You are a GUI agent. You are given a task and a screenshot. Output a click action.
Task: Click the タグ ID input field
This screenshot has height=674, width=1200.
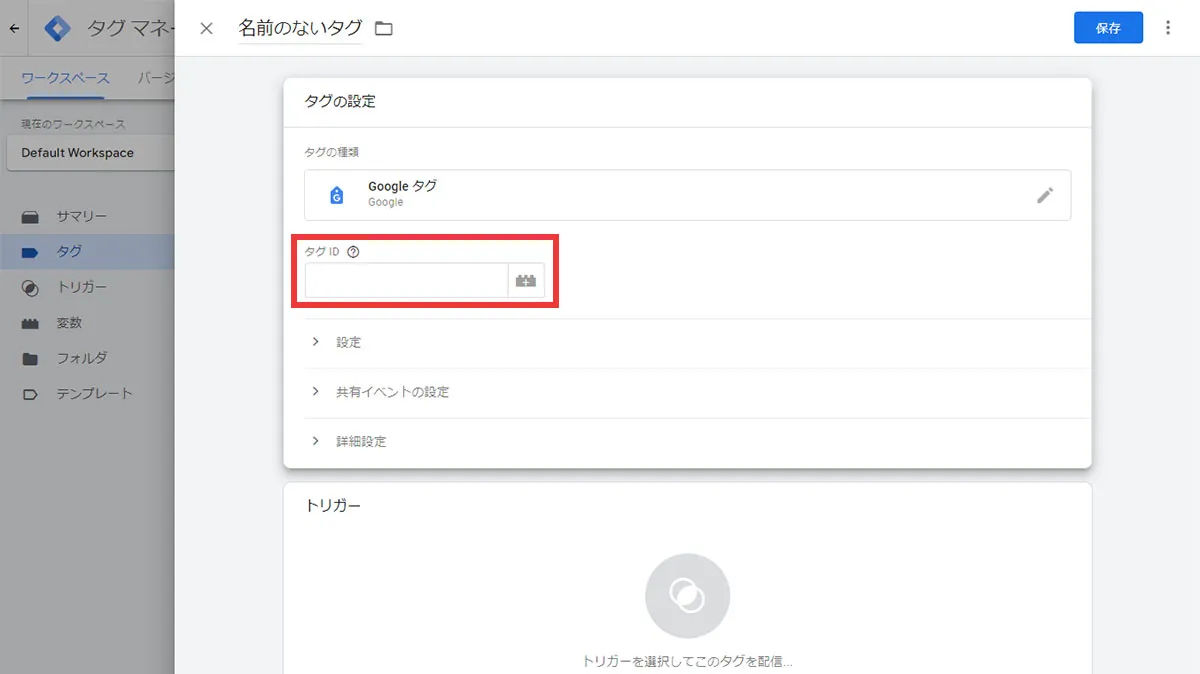pos(406,281)
